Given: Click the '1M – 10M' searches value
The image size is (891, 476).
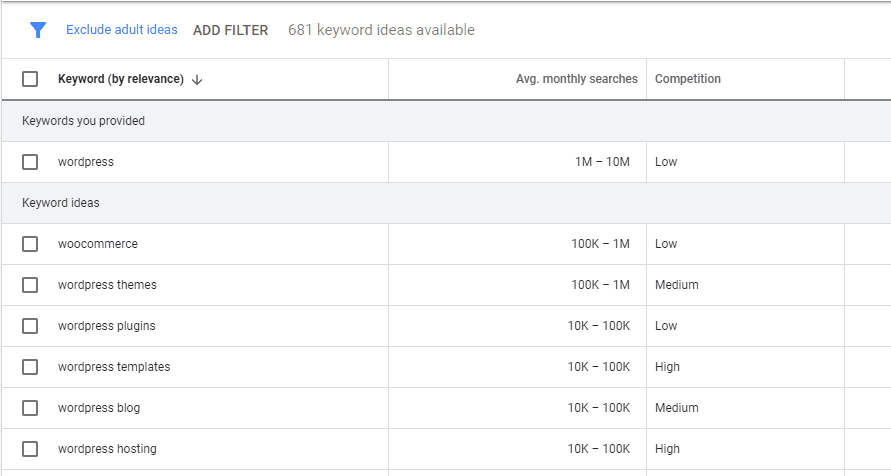Looking at the screenshot, I should point(602,162).
